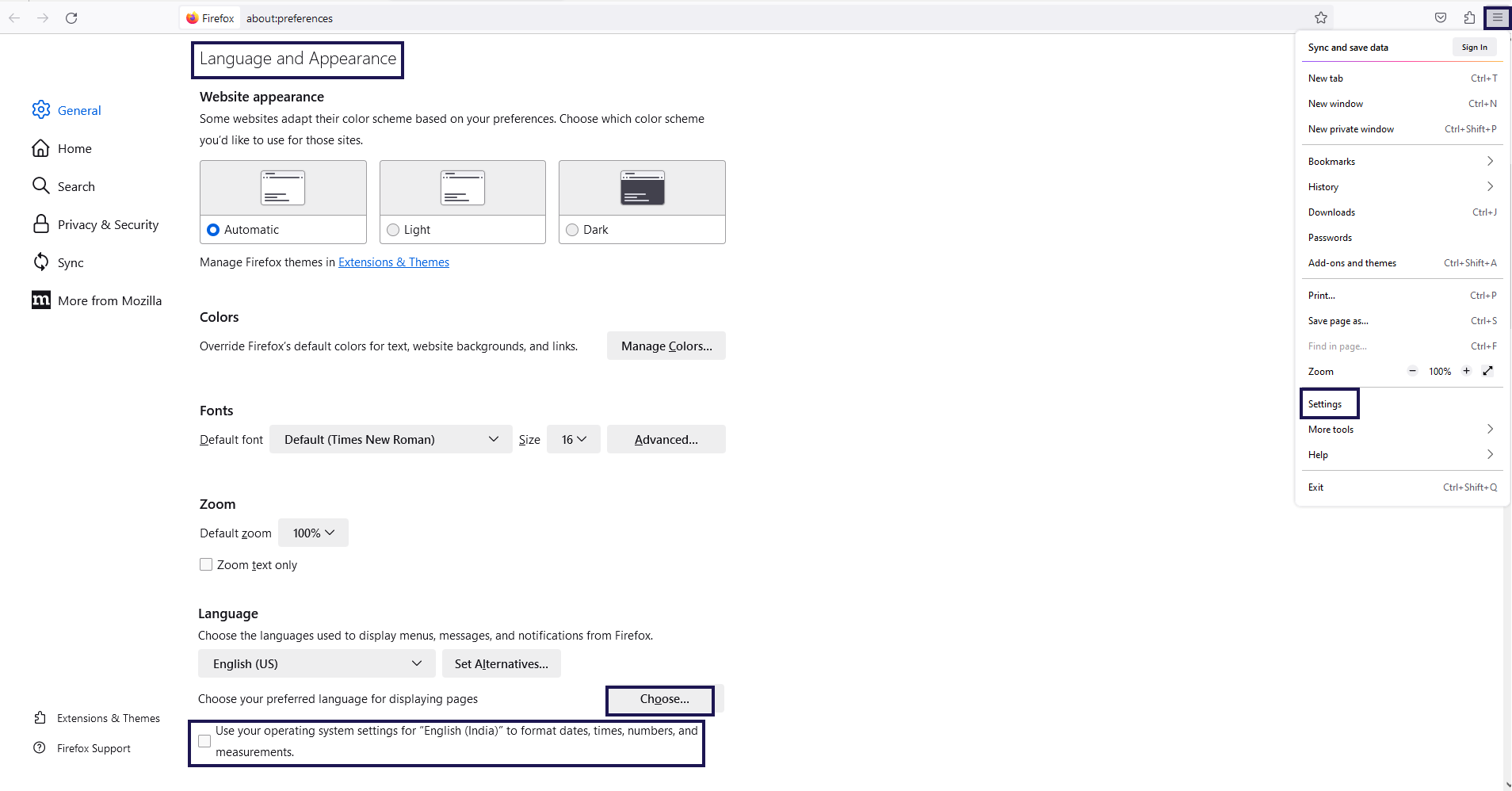The width and height of the screenshot is (1512, 791).
Task: Open the Default zoom level dropdown
Action: click(313, 533)
